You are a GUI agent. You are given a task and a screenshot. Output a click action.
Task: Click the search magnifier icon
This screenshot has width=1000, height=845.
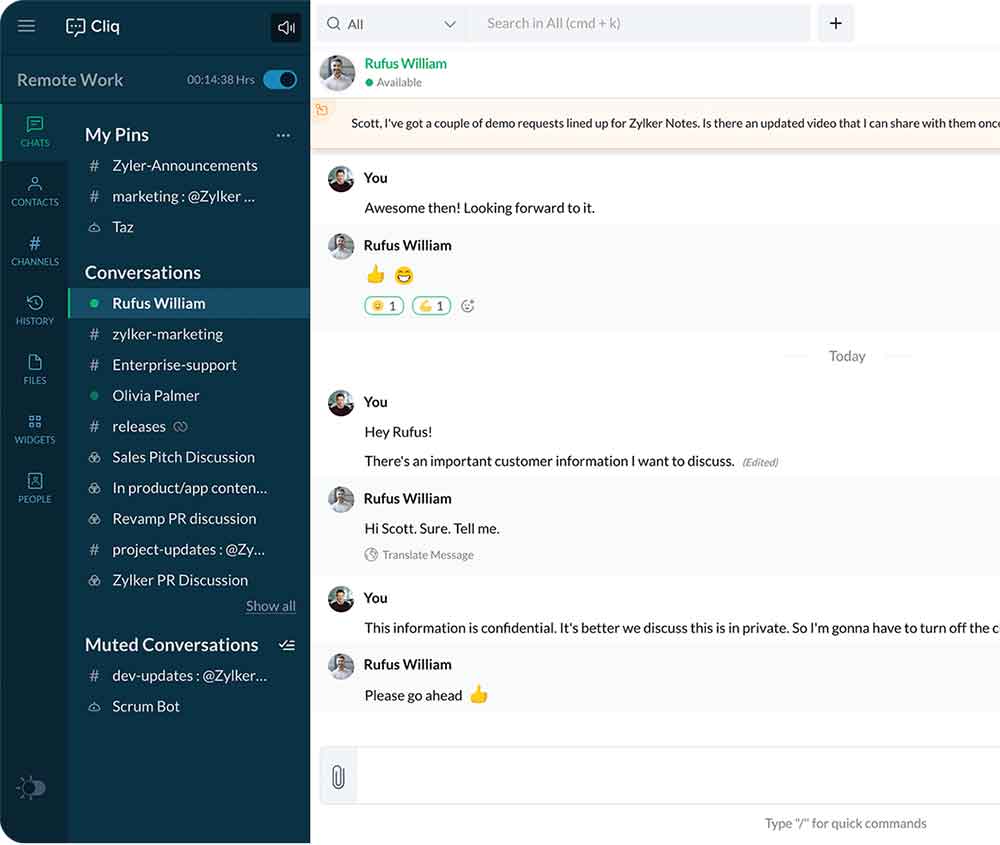click(x=333, y=24)
